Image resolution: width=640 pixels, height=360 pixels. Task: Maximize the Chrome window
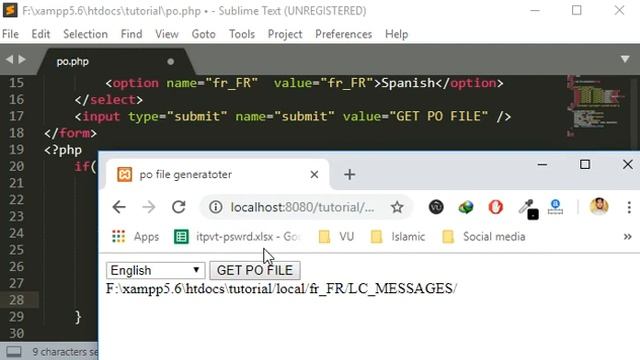coord(585,164)
